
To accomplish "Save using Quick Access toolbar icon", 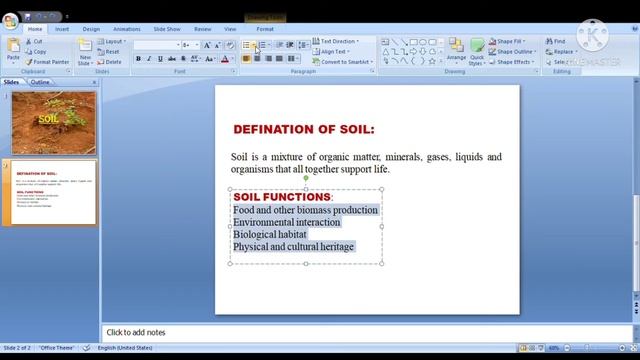I will pyautogui.click(x=28, y=17).
